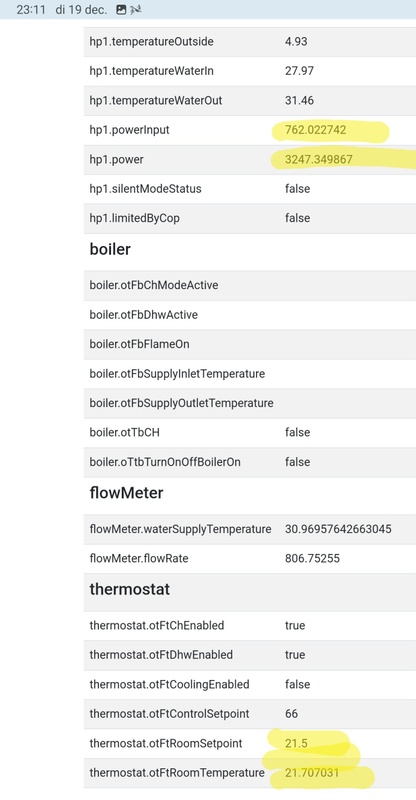Tap the image notification icon in status bar
The width and height of the screenshot is (416, 800).
click(x=121, y=10)
